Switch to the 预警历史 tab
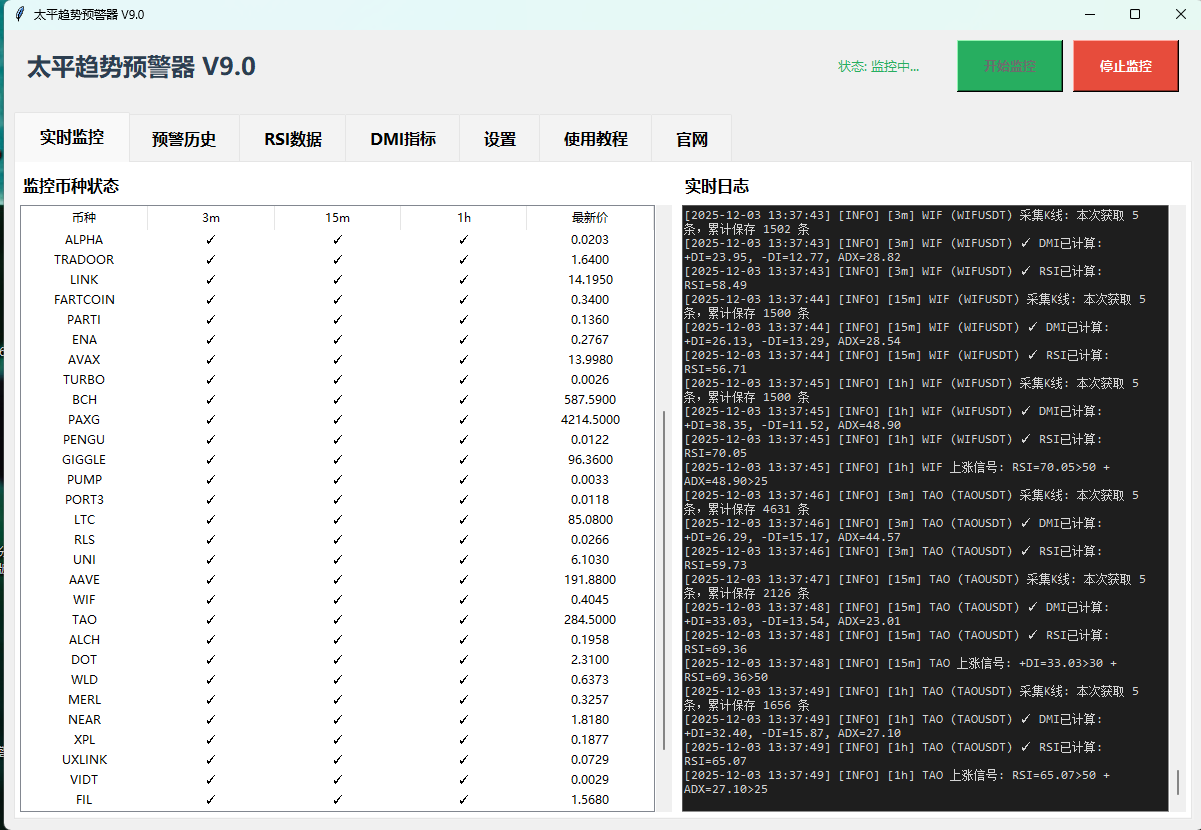Screen dimensions: 1201x830 pos(184,139)
